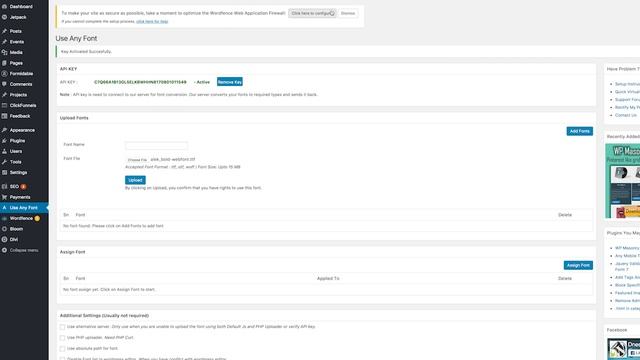
Task: Tick the Use PHP uploader checkbox
Action: click(62, 338)
